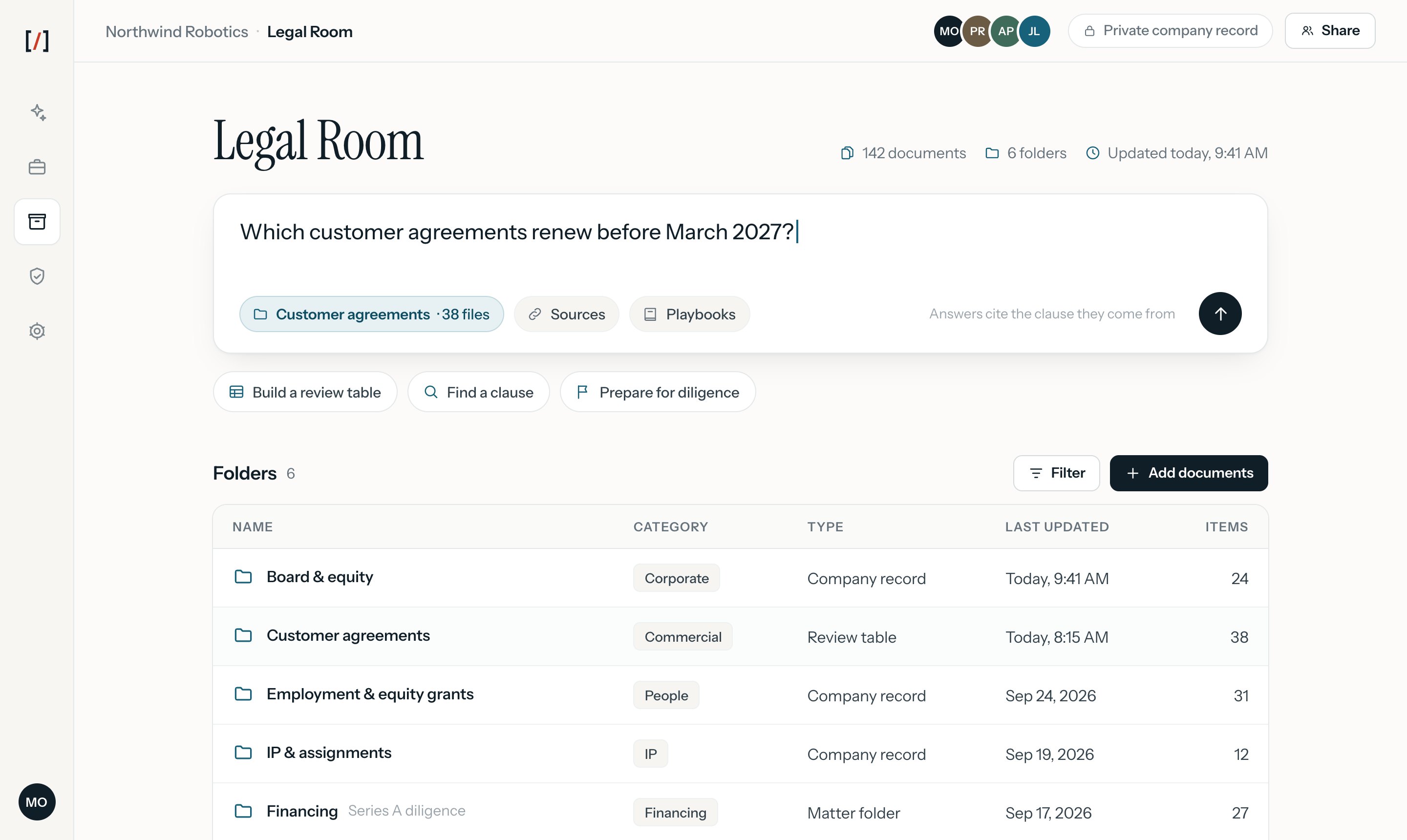Screen dimensions: 1407x840
Task: Click the Corporate category tag
Action: (x=677, y=578)
